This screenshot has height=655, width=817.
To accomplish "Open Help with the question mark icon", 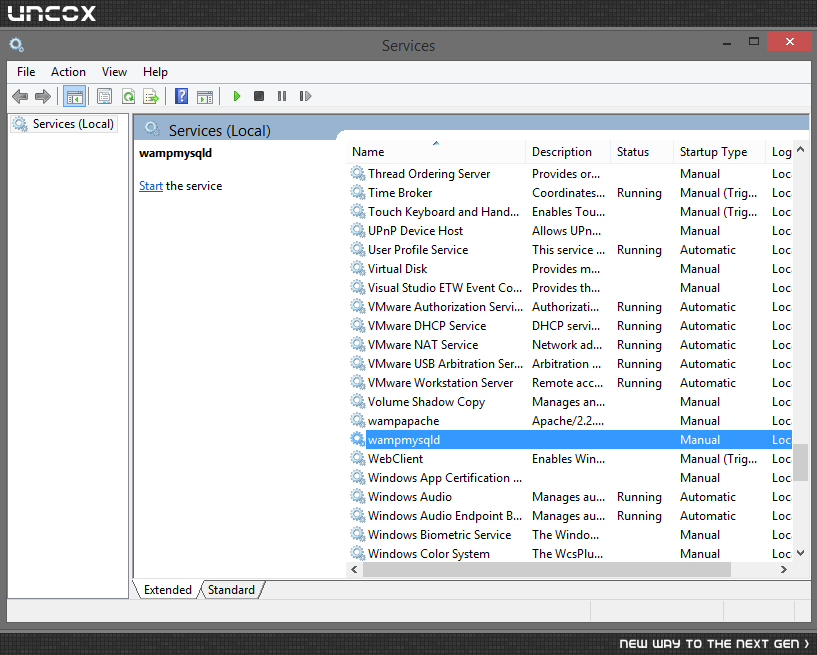I will [x=181, y=96].
